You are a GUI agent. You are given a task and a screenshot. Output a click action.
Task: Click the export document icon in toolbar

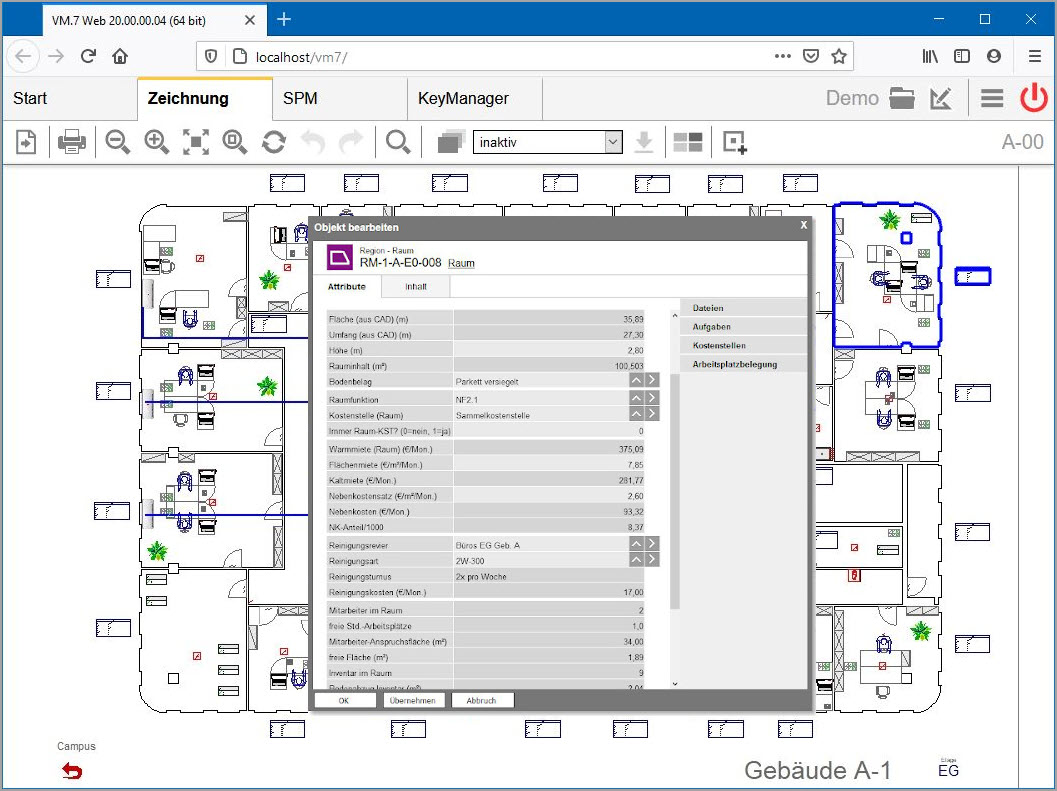(26, 142)
